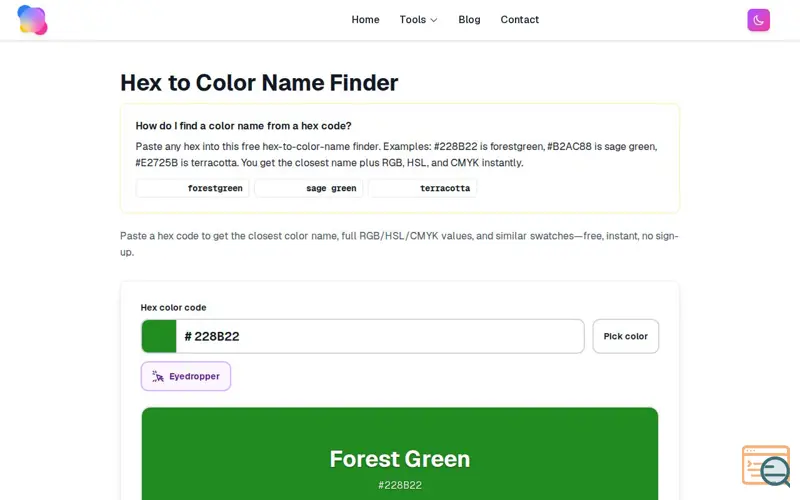Image resolution: width=800 pixels, height=500 pixels.
Task: Click the green swatch beside hex input
Action: [x=159, y=336]
